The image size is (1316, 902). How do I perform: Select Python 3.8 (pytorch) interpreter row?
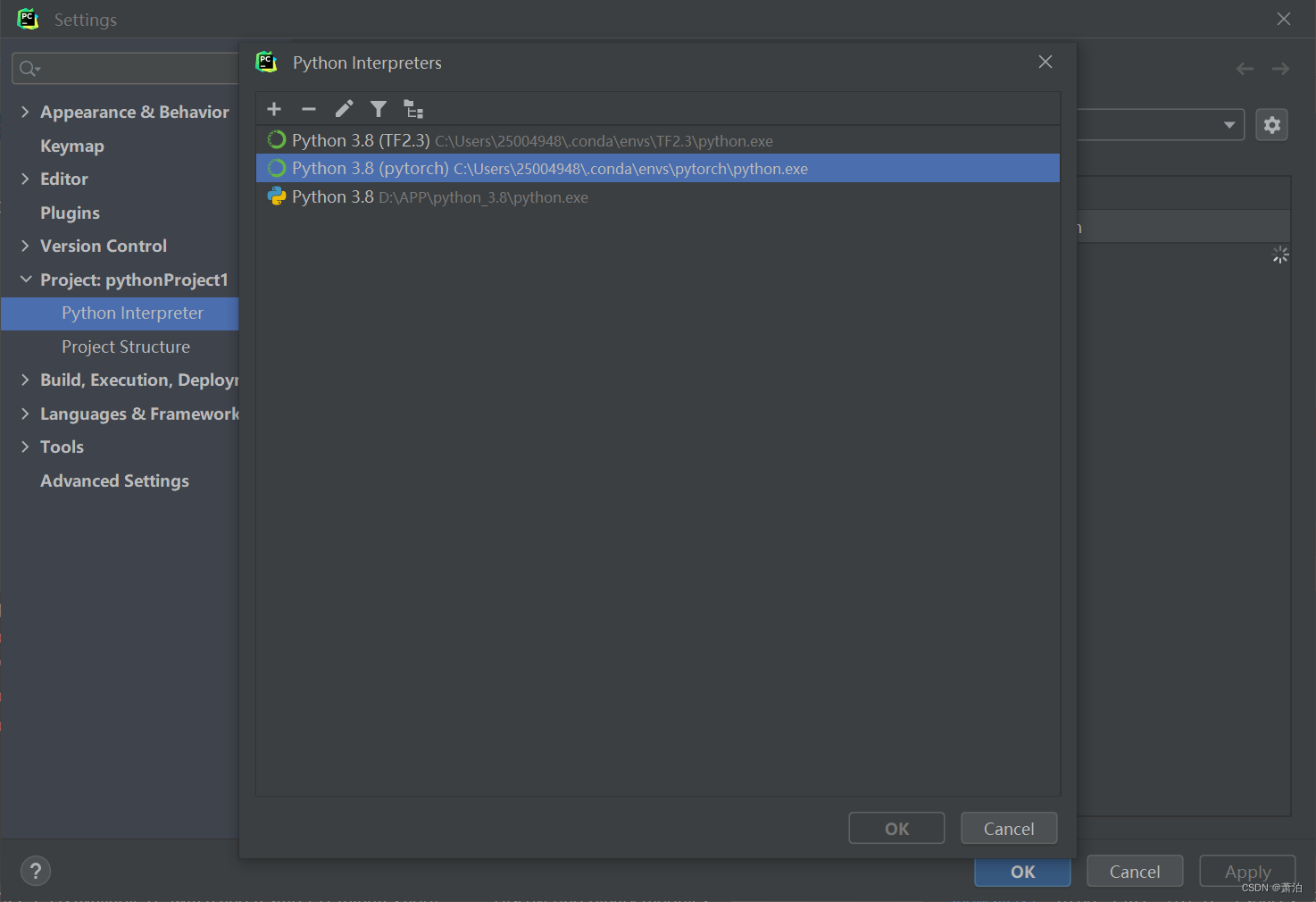pyautogui.click(x=658, y=168)
